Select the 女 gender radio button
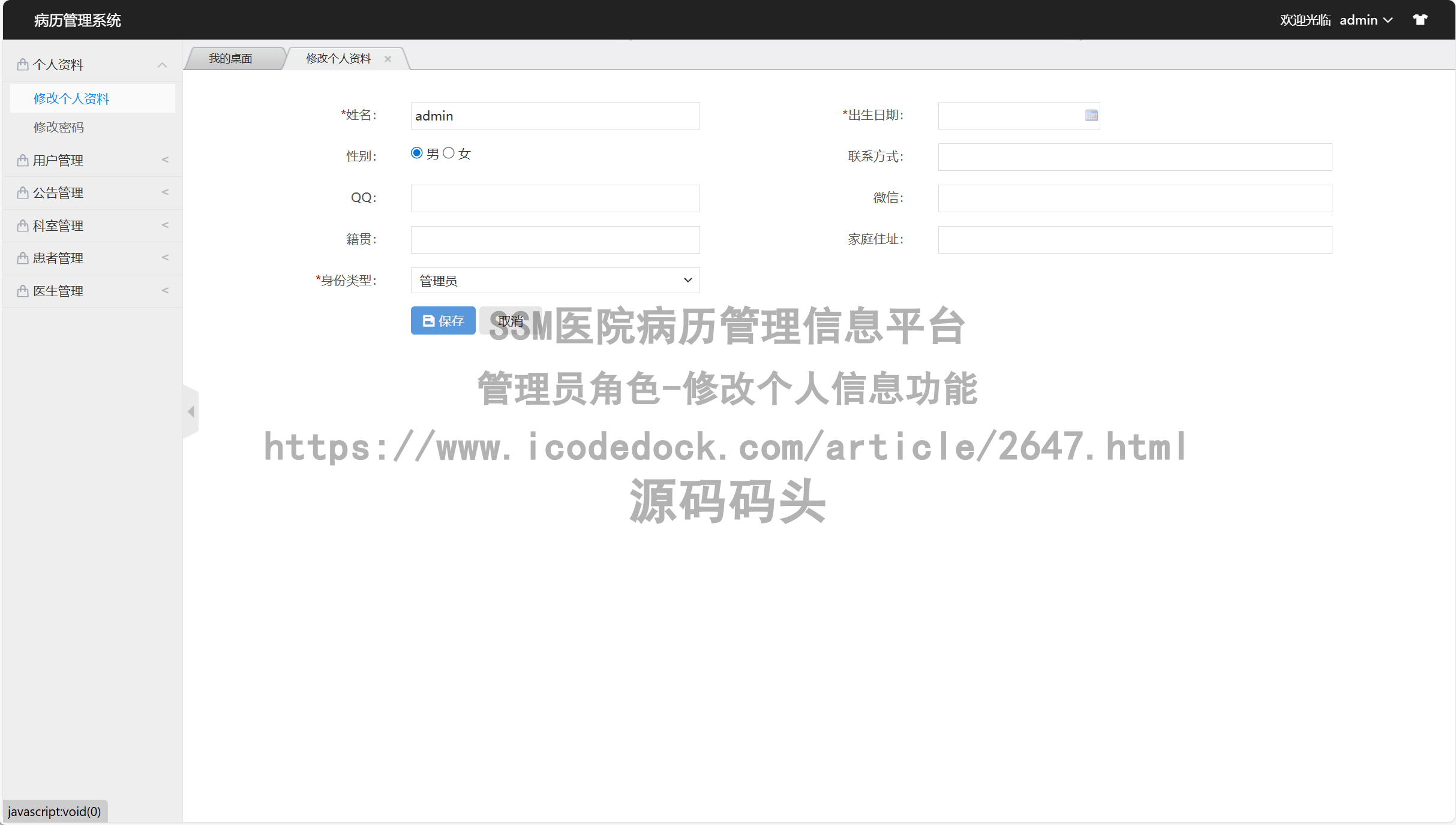 (448, 153)
